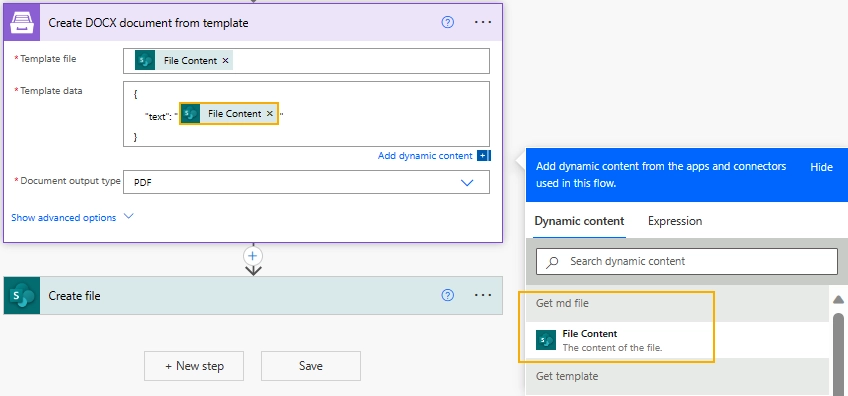Click the Get md file section header

(677, 303)
